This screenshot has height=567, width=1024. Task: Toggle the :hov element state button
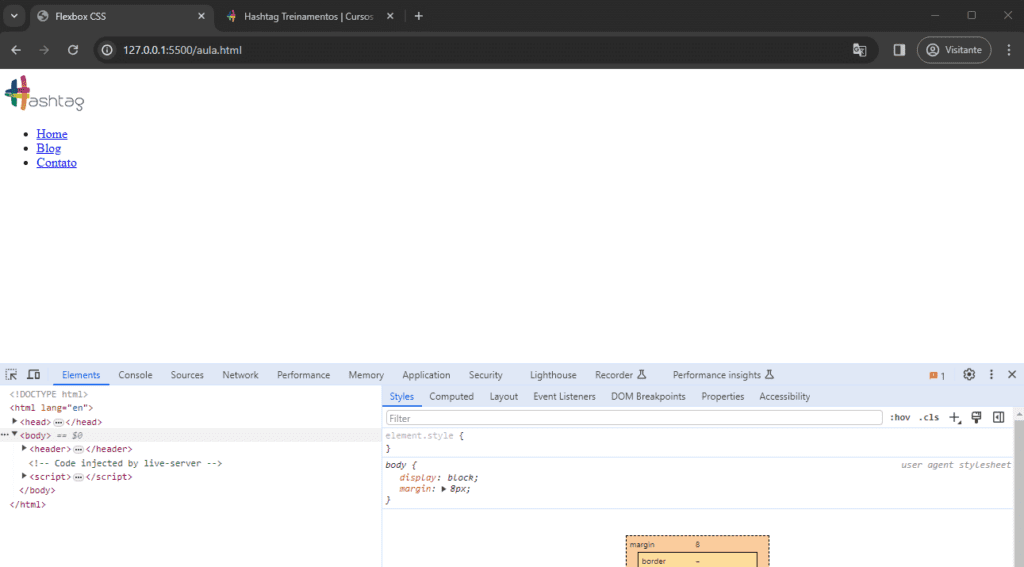[900, 417]
